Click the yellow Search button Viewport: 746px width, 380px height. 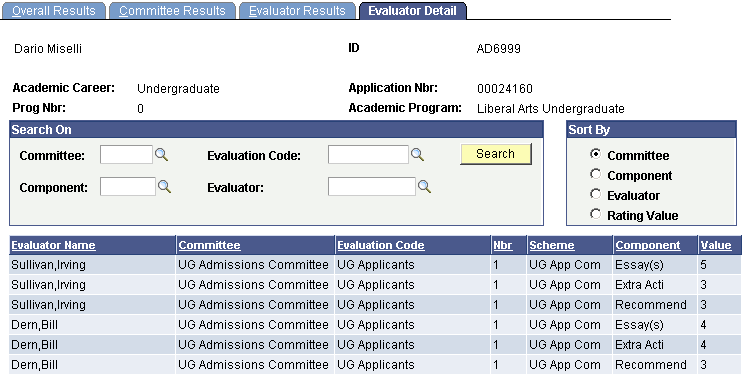(496, 154)
